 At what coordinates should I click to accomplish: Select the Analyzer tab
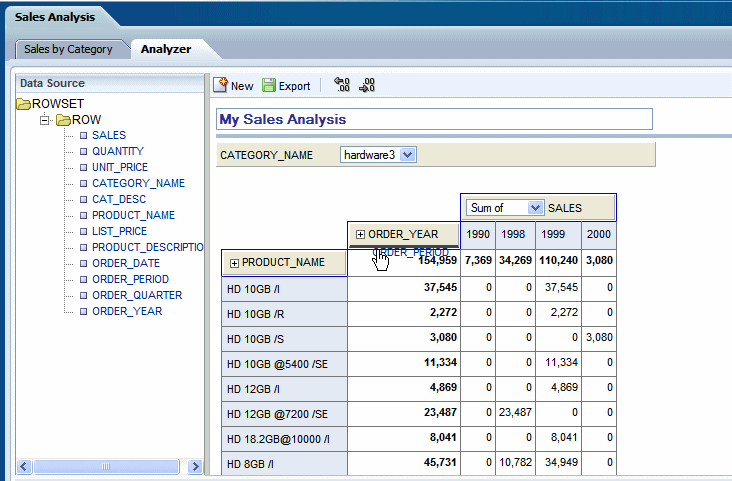(165, 49)
